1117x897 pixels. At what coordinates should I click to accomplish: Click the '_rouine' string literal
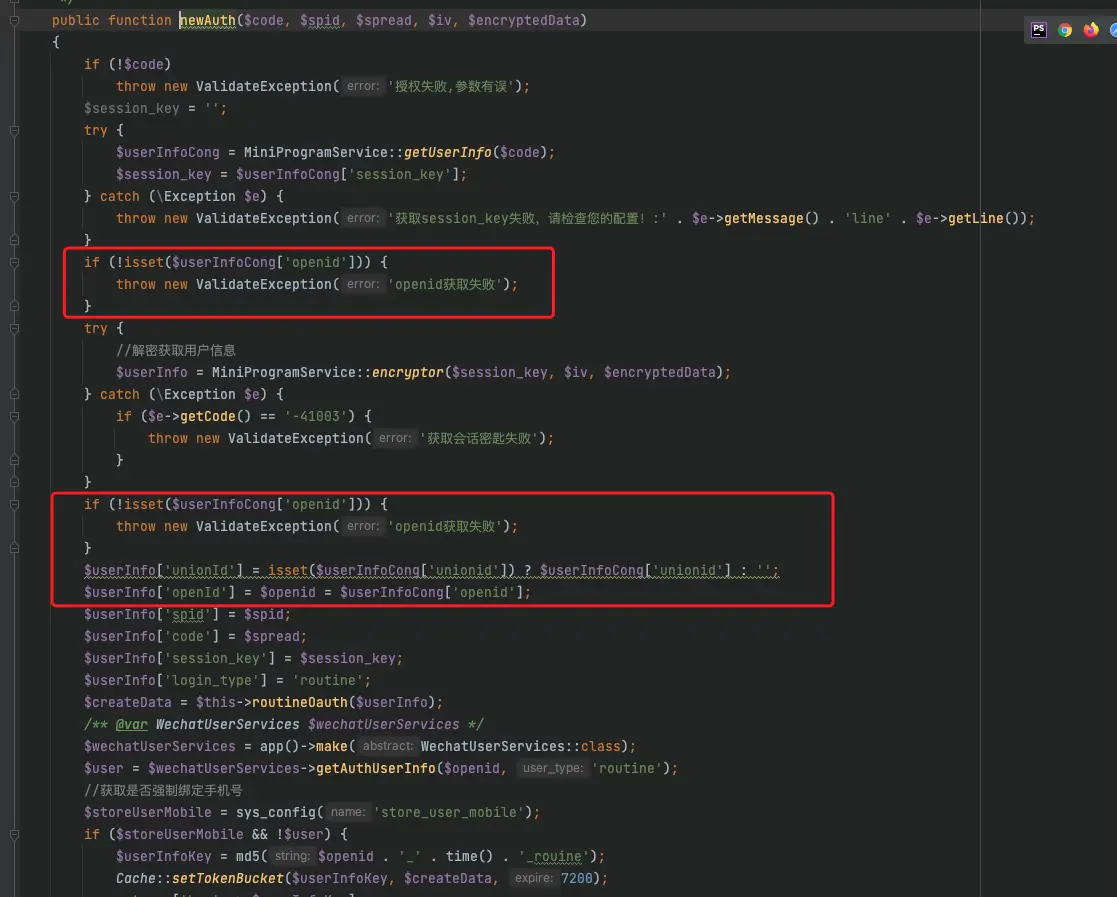553,857
